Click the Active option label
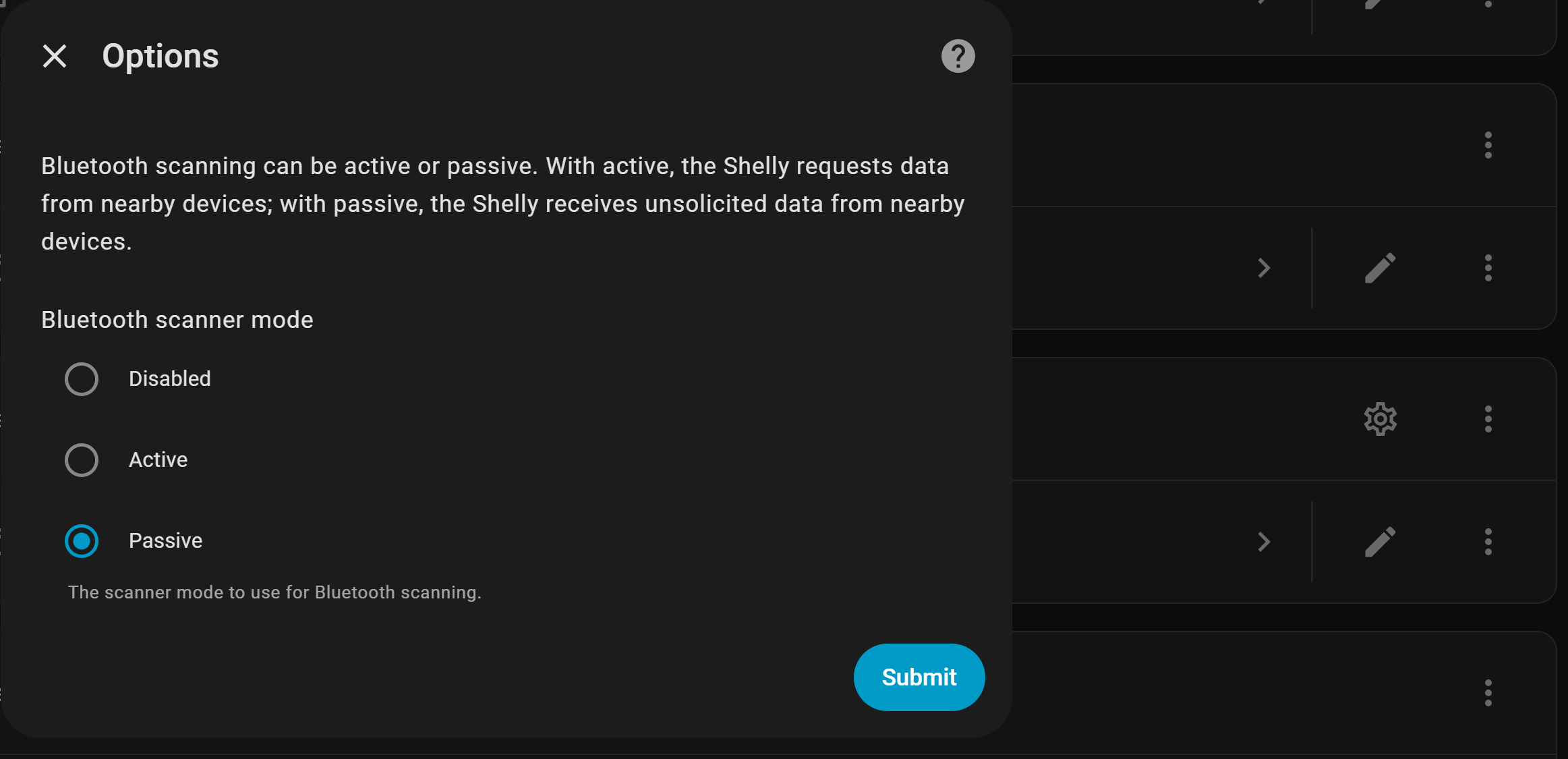Image resolution: width=1568 pixels, height=759 pixels. pos(158,460)
